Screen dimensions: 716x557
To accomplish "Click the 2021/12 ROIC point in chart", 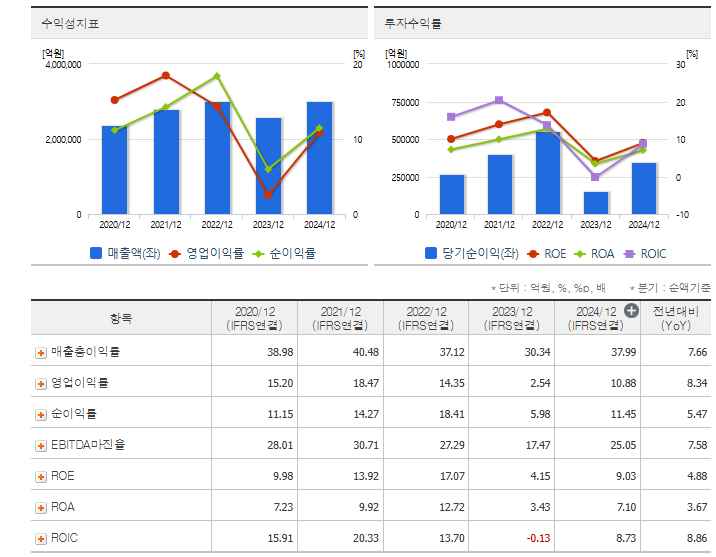I will click(499, 100).
